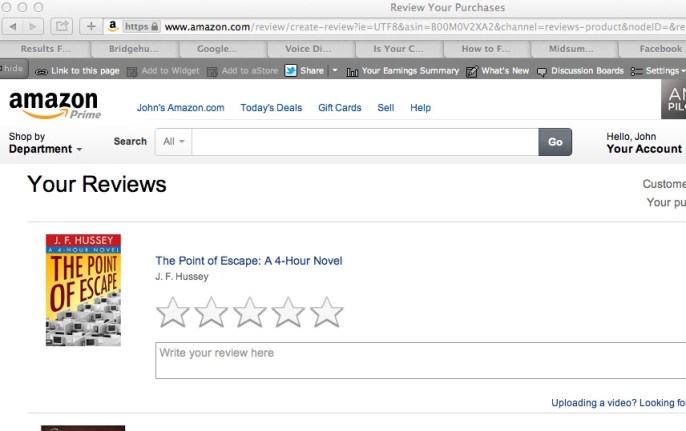Click the Your Reviews heading
This screenshot has width=686, height=431.
[x=97, y=184]
